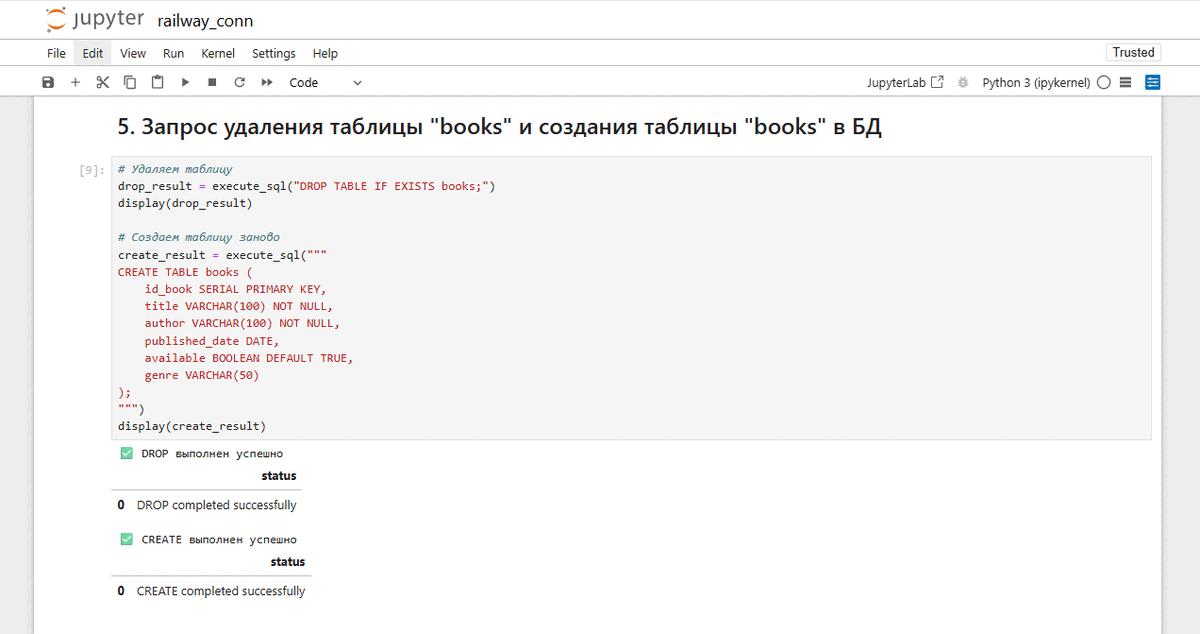Run the selected cell with the play icon
Screen dimensions: 1200x634
coord(185,82)
